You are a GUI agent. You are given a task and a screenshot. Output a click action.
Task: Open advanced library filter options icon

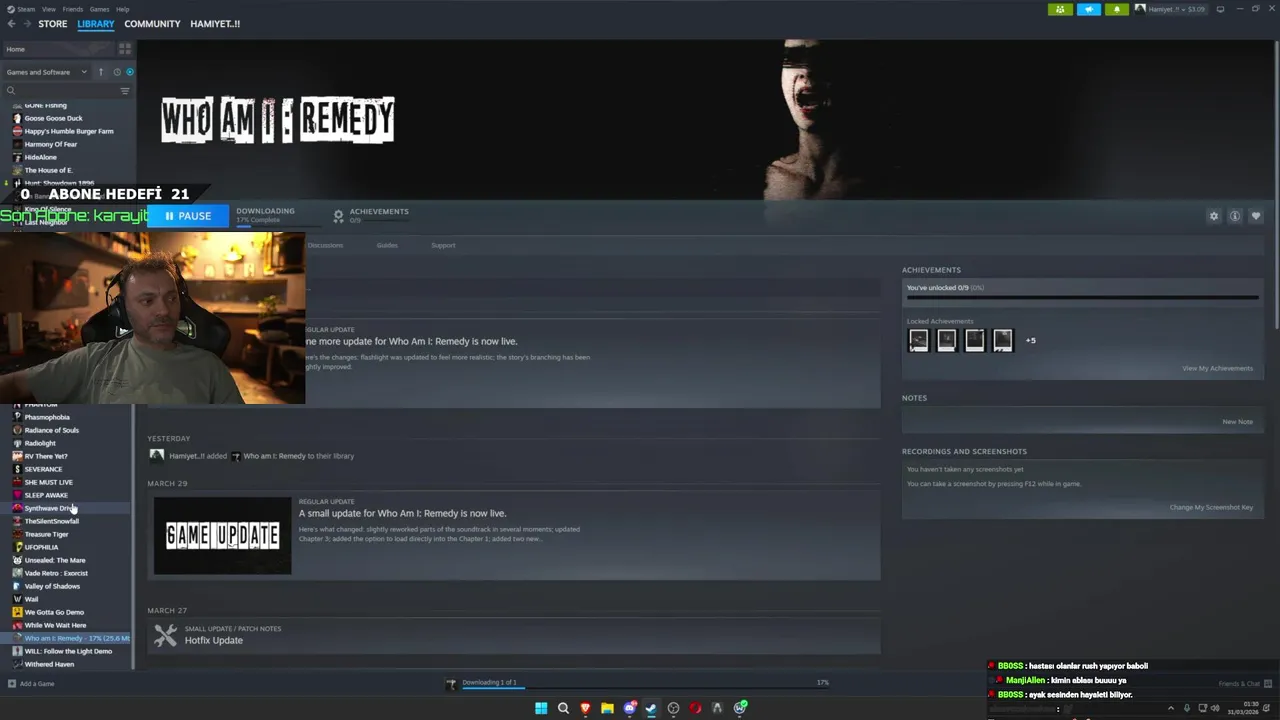(125, 91)
